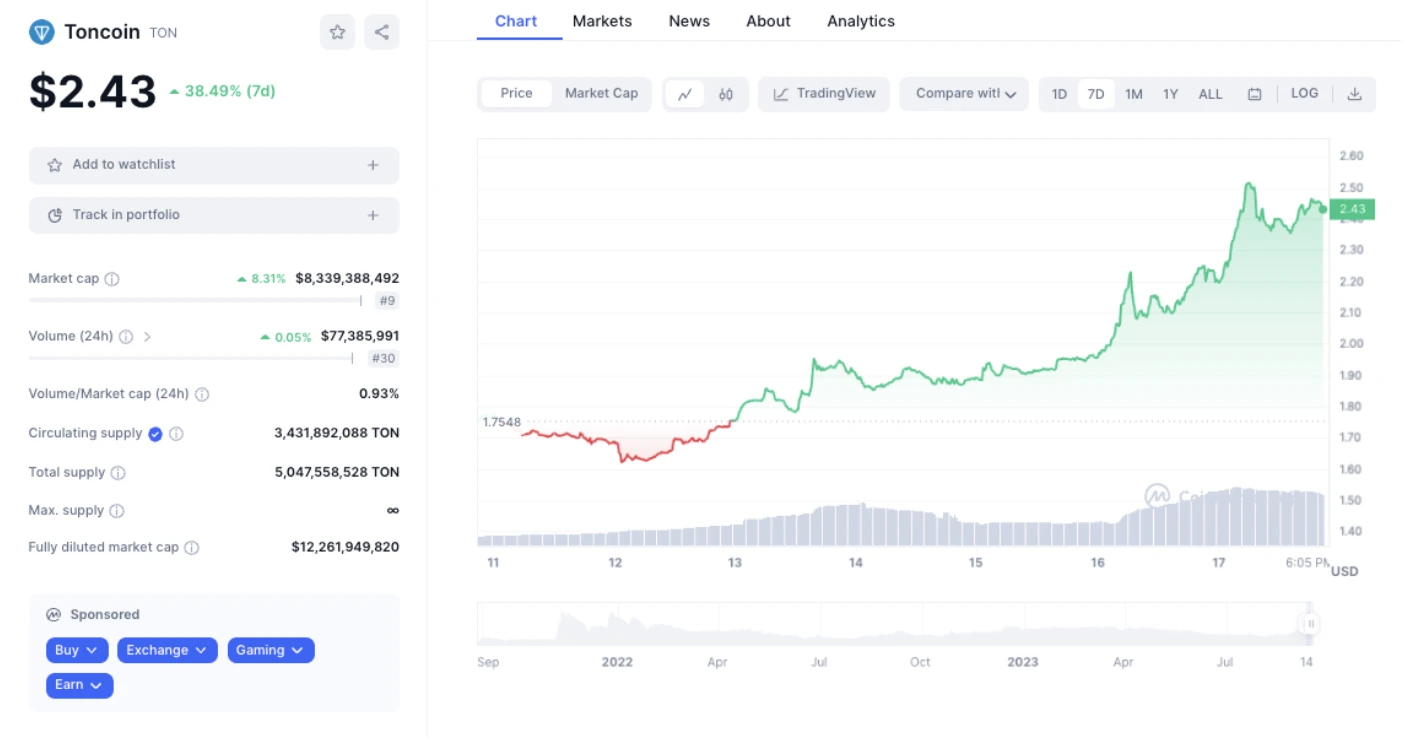
Task: Click the green 2.43 current price marker
Action: (1352, 209)
